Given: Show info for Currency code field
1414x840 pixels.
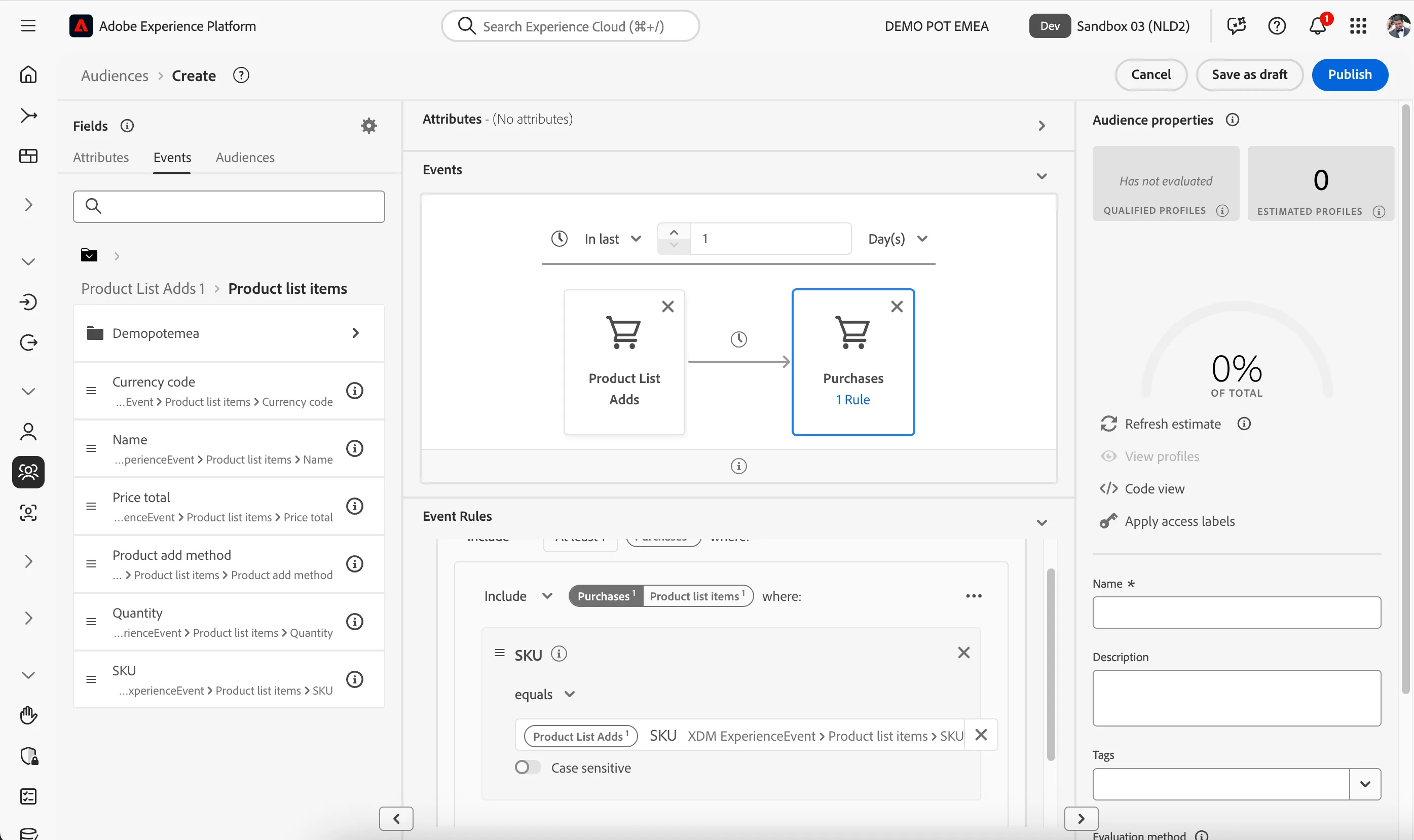Looking at the screenshot, I should 355,391.
